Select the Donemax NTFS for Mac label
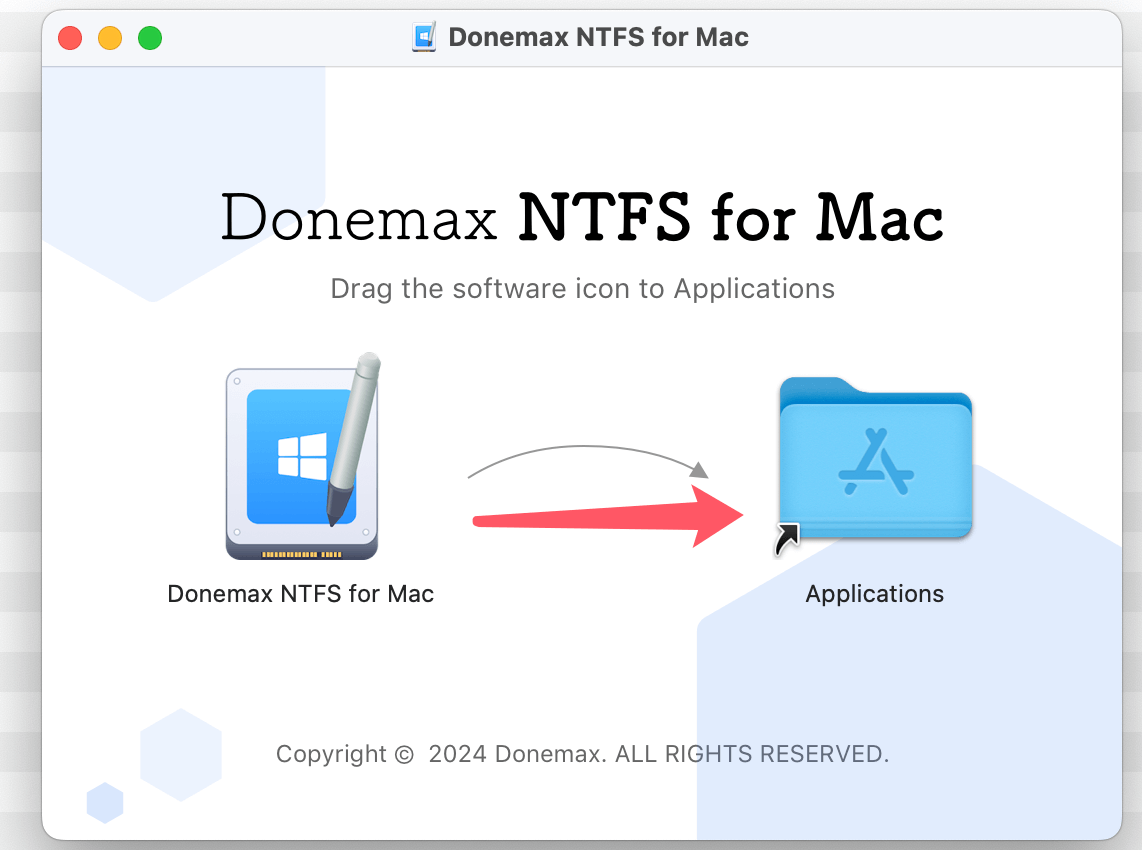Viewport: 1142px width, 850px height. (301, 593)
